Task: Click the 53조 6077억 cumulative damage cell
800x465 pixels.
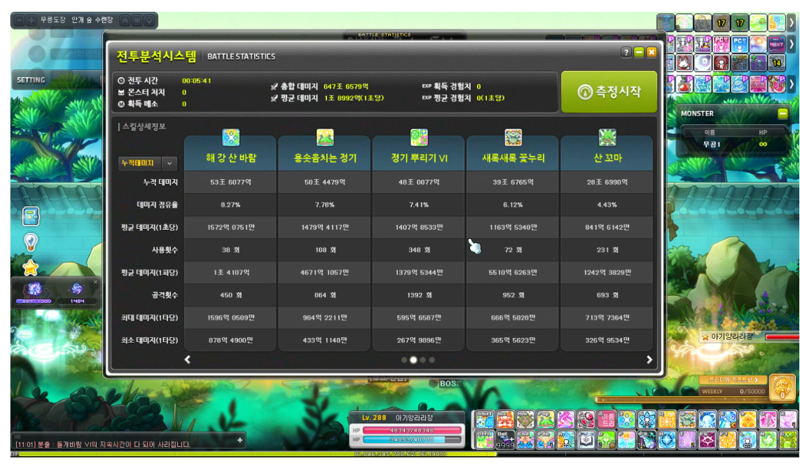Action: click(231, 182)
